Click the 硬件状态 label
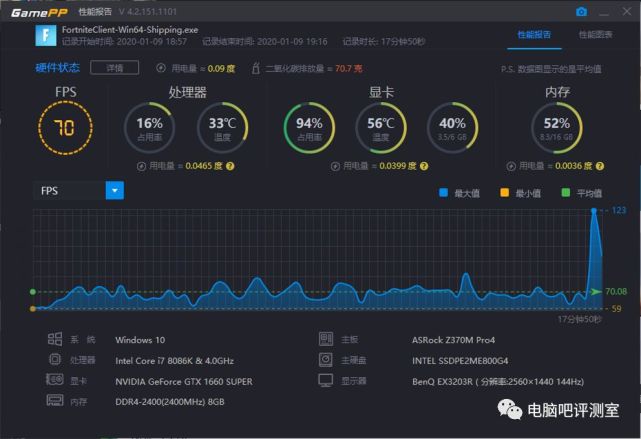Screen dimensions: 641x439 click(x=58, y=68)
